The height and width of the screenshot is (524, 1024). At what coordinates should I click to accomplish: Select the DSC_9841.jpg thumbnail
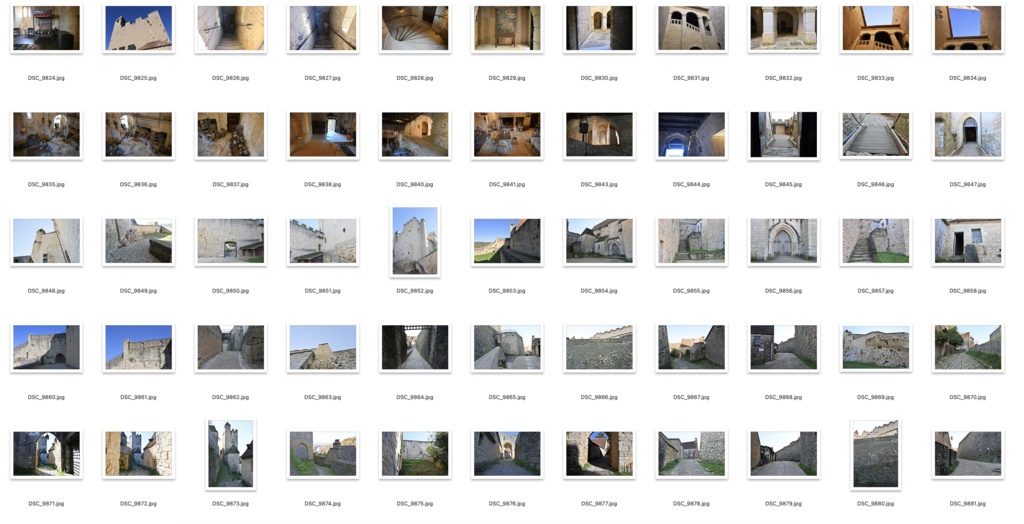coord(507,135)
